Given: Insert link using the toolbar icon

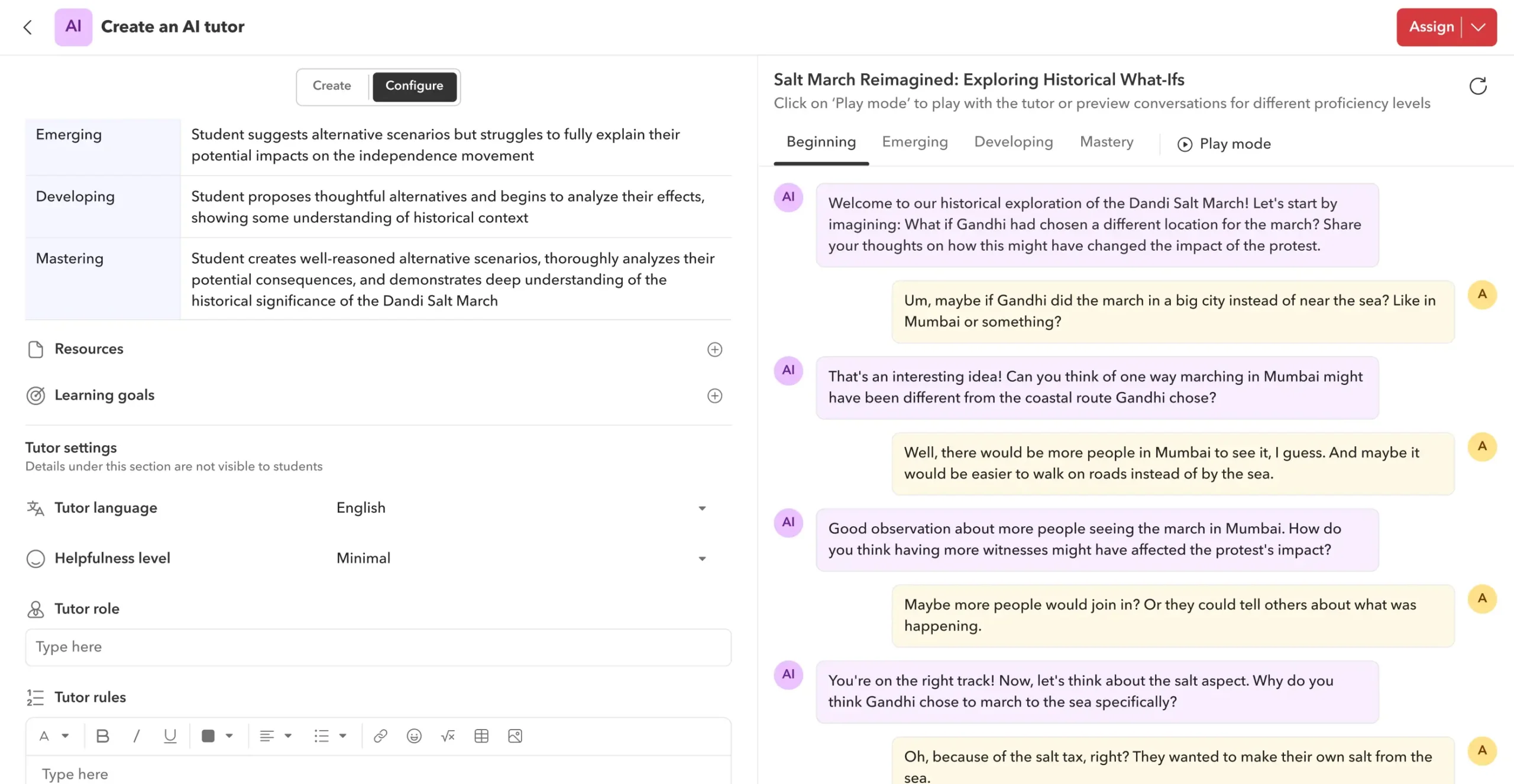Looking at the screenshot, I should pos(380,736).
